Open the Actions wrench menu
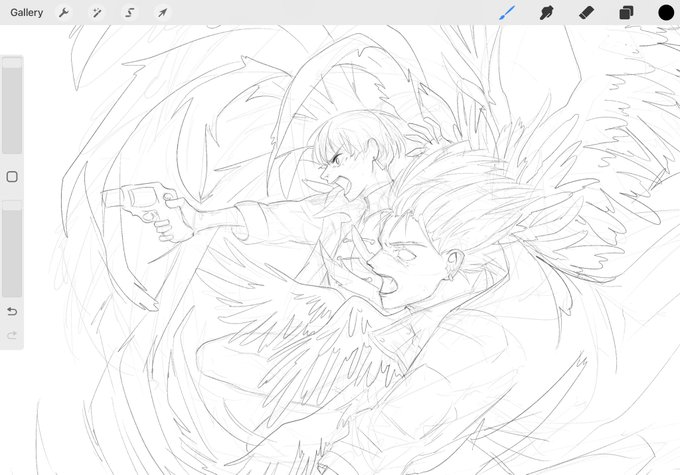Viewport: 680px width, 475px height. 64,13
